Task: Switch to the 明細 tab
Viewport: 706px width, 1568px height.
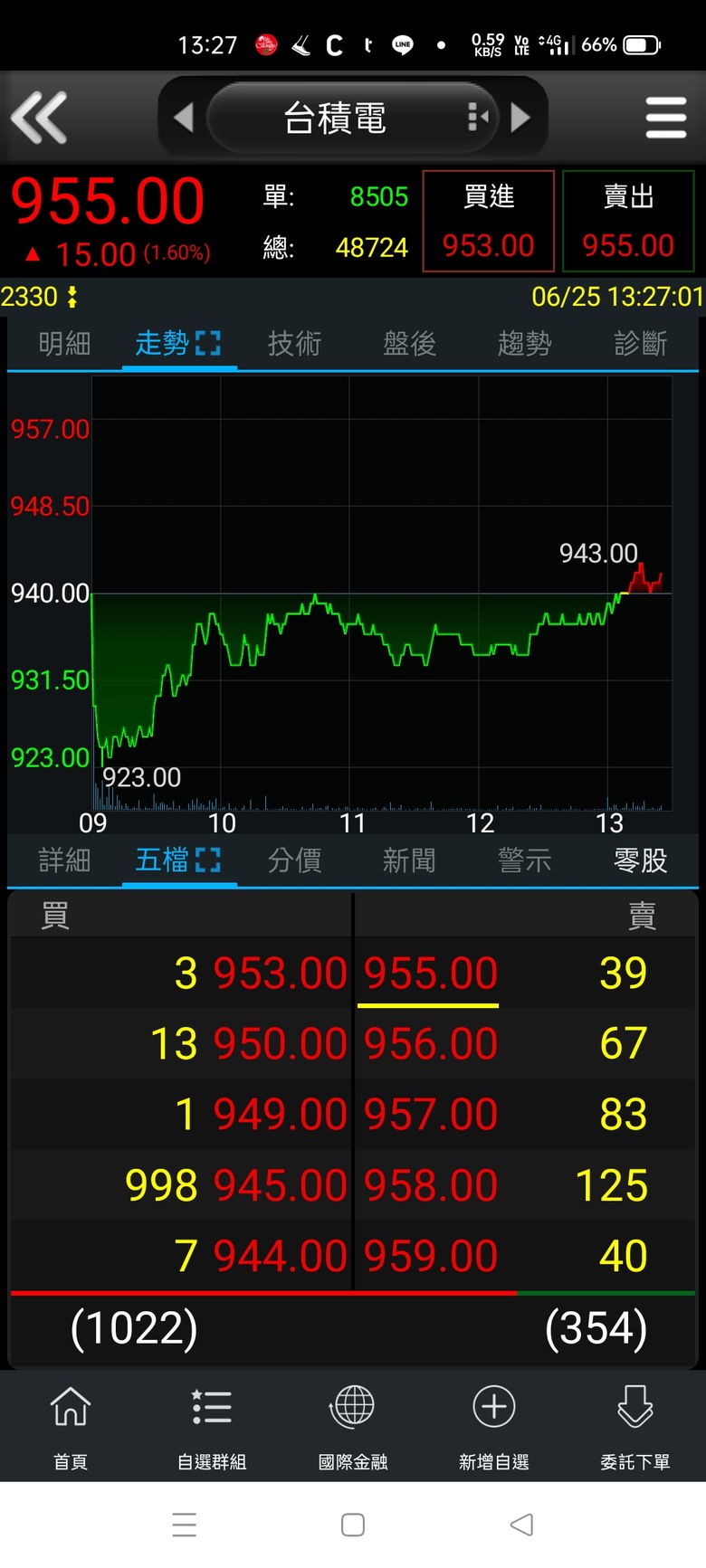Action: 64,344
